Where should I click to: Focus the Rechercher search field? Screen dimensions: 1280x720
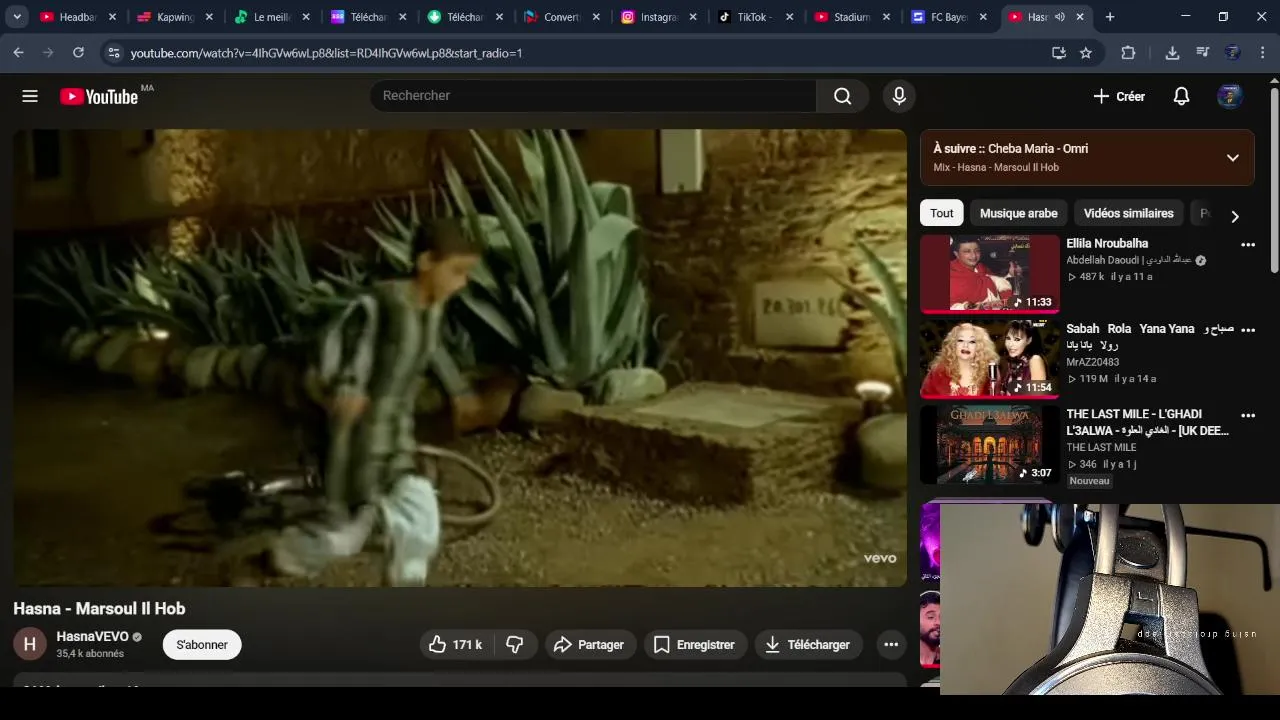click(593, 96)
